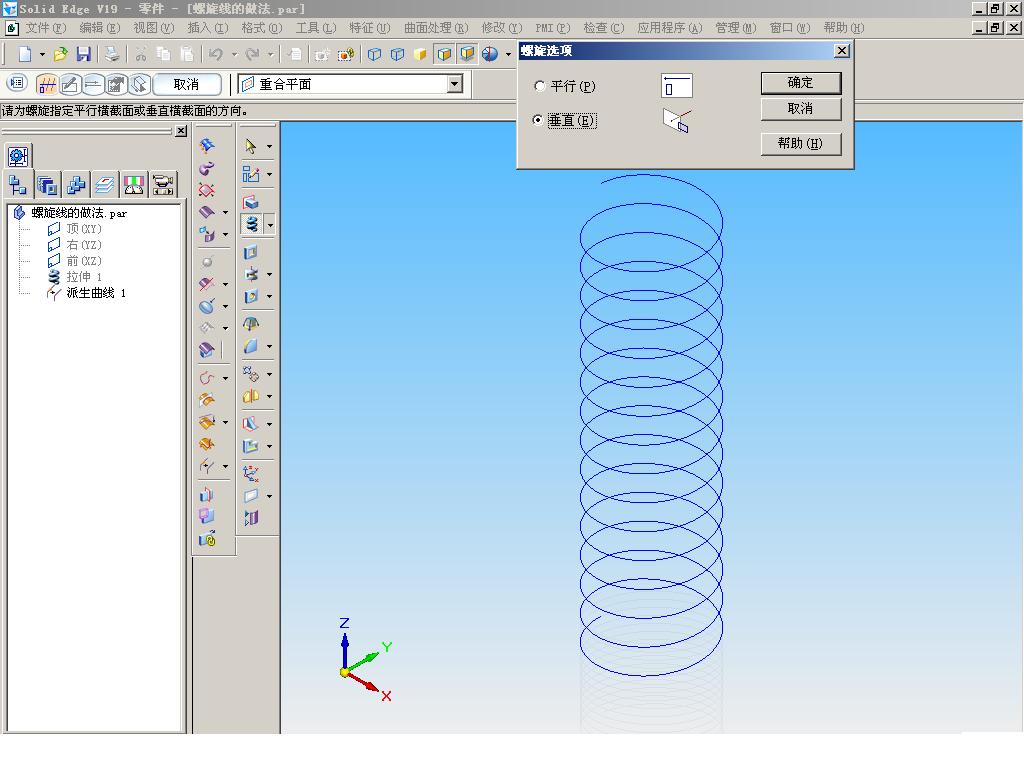This screenshot has height=768, width=1024.
Task: Open the Select tool dropdown arrow
Action: coord(269,146)
